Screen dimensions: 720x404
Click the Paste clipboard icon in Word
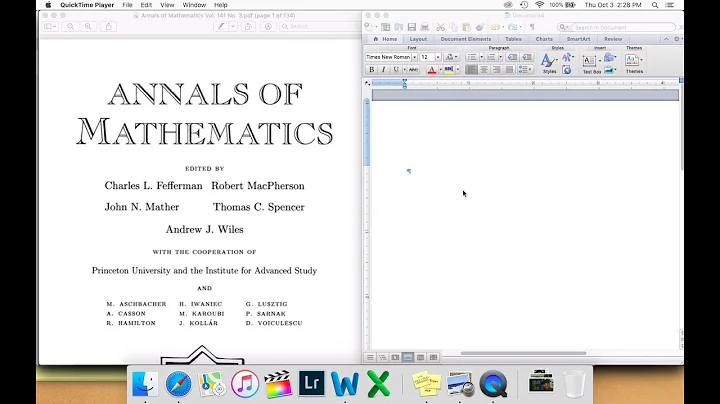tap(466, 27)
